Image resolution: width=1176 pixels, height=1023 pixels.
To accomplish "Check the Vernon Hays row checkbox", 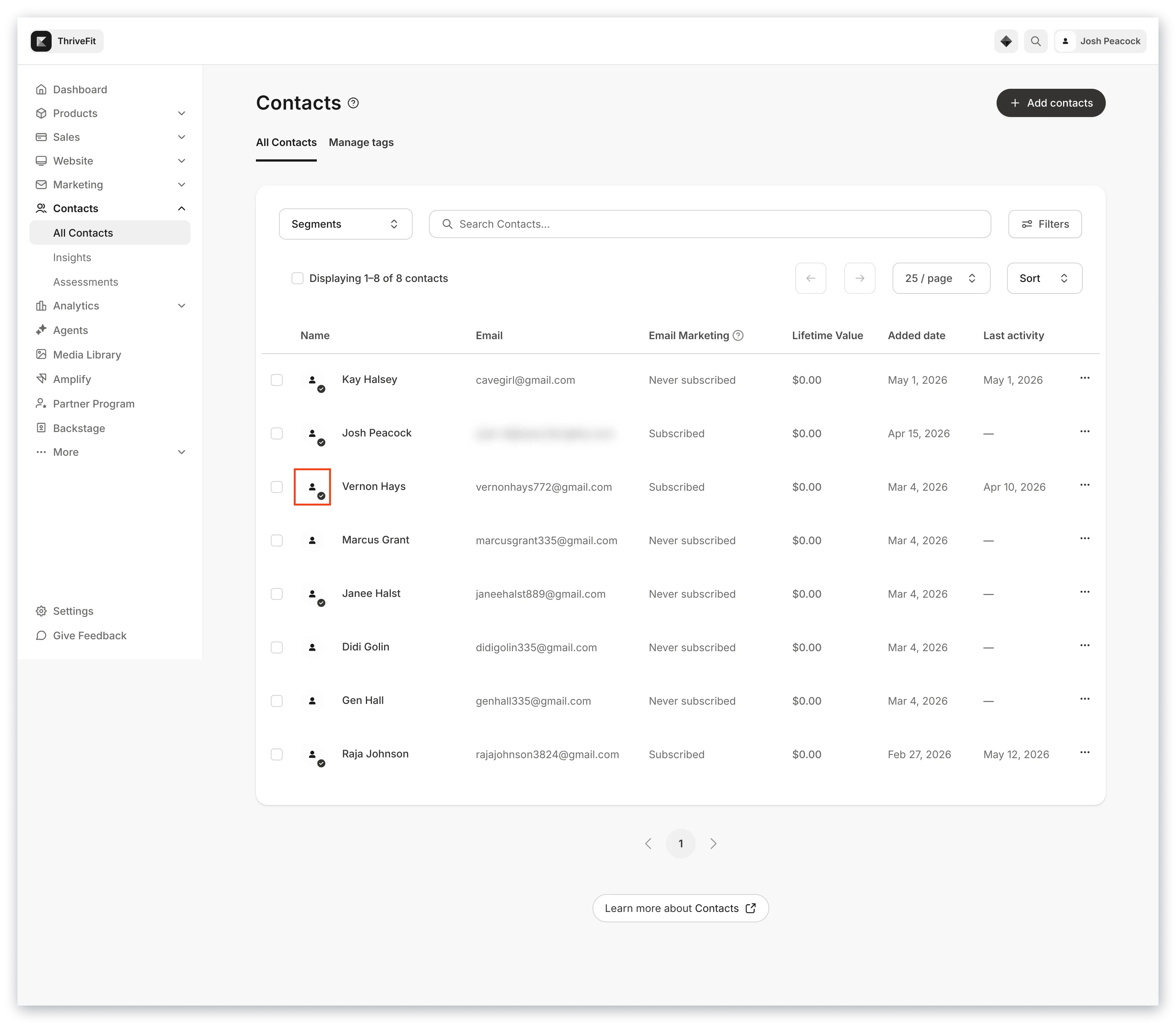I will pyautogui.click(x=277, y=487).
